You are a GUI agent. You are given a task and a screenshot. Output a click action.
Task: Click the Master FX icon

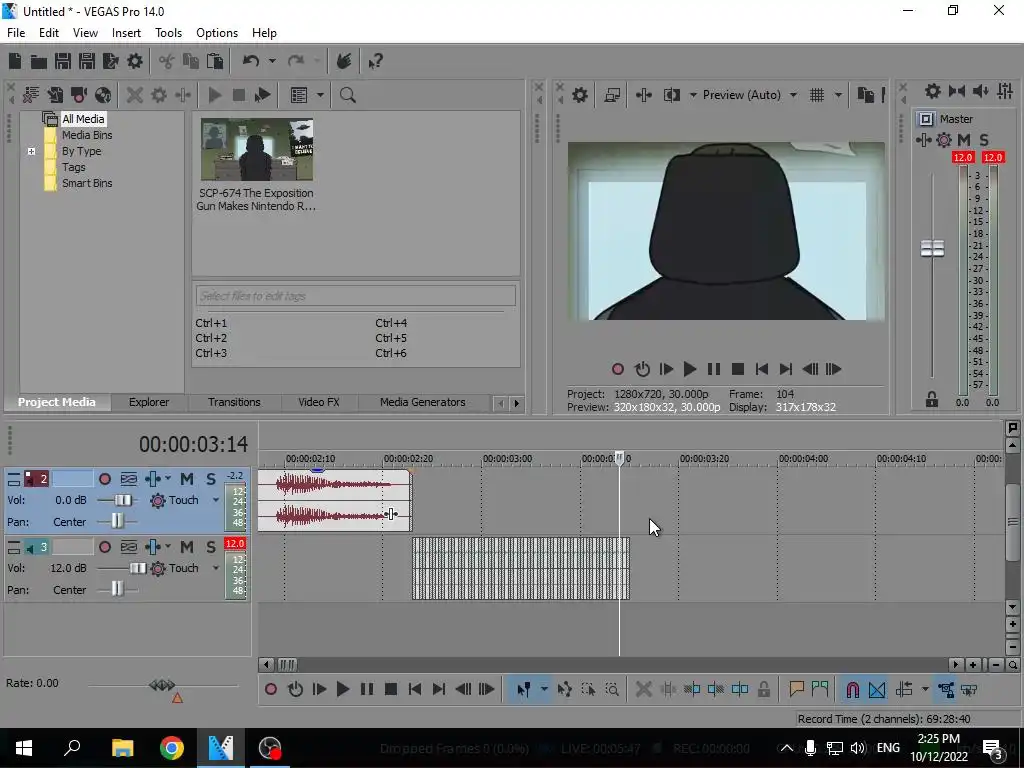coord(923,140)
